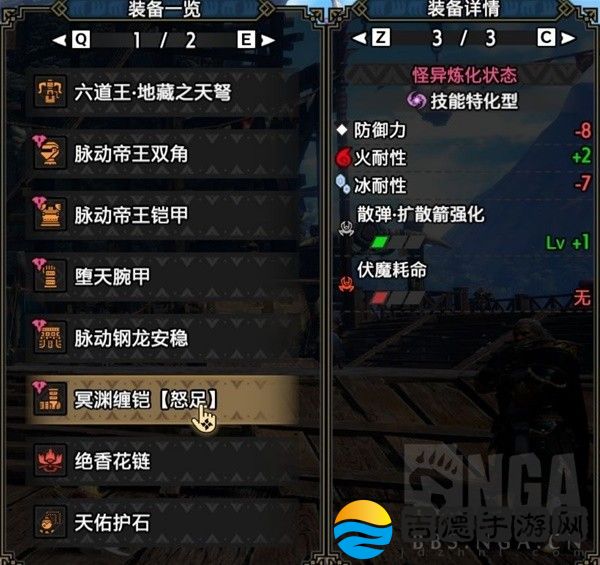Click the arm guard icon beside 堕天腕甲
600x565 pixels.
pyautogui.click(x=50, y=276)
